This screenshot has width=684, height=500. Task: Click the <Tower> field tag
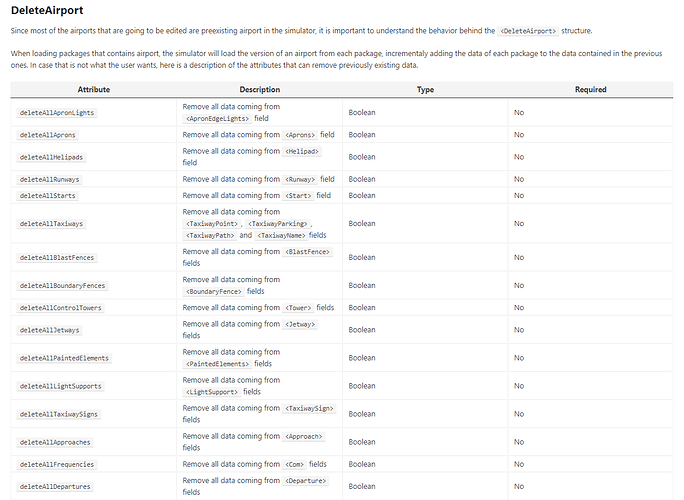(x=298, y=308)
